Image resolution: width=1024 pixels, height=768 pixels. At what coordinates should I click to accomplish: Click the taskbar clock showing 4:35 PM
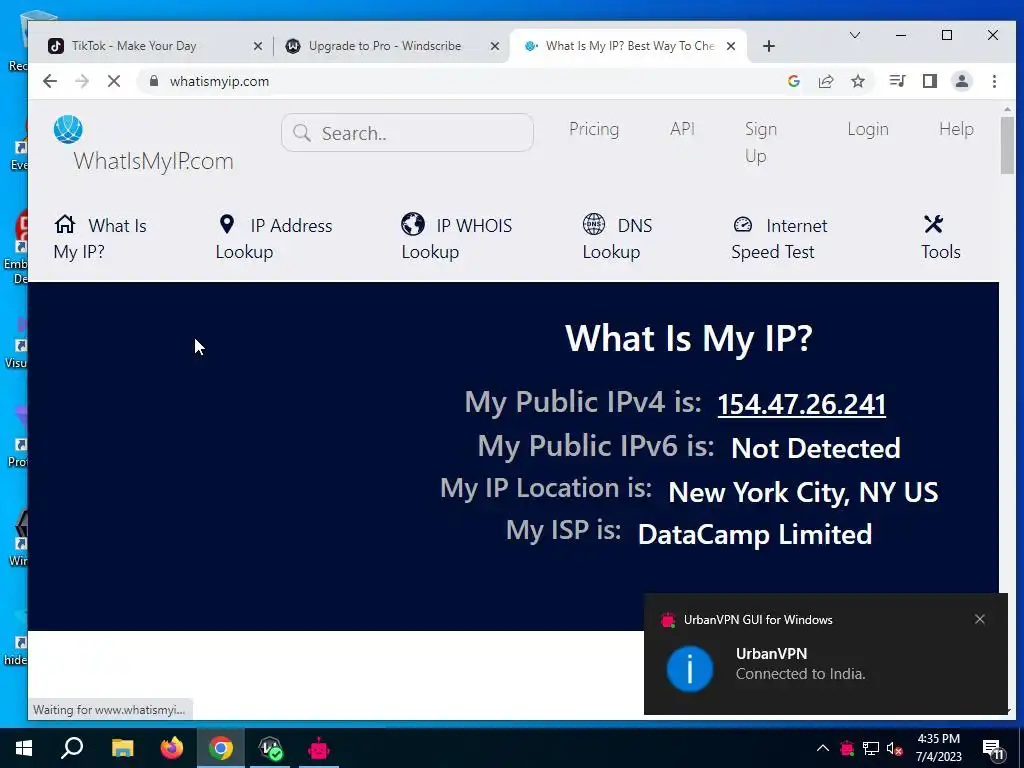938,748
